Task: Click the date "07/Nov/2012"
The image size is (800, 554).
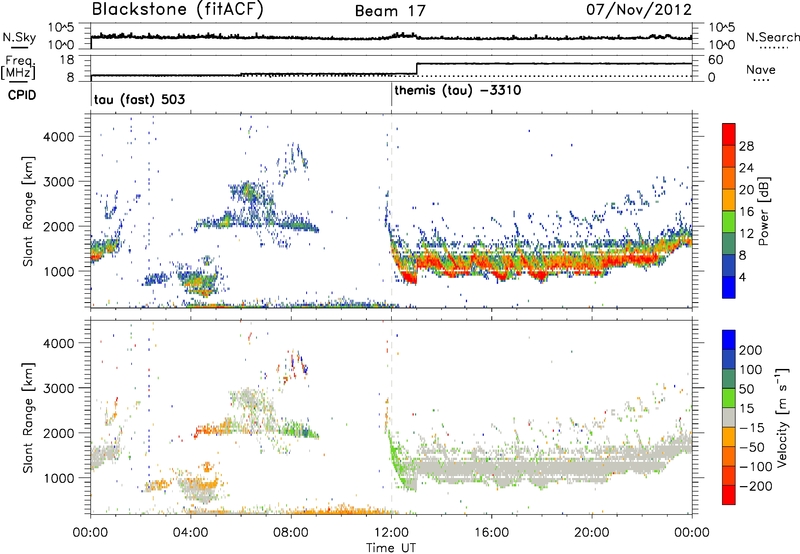Action: [x=639, y=9]
